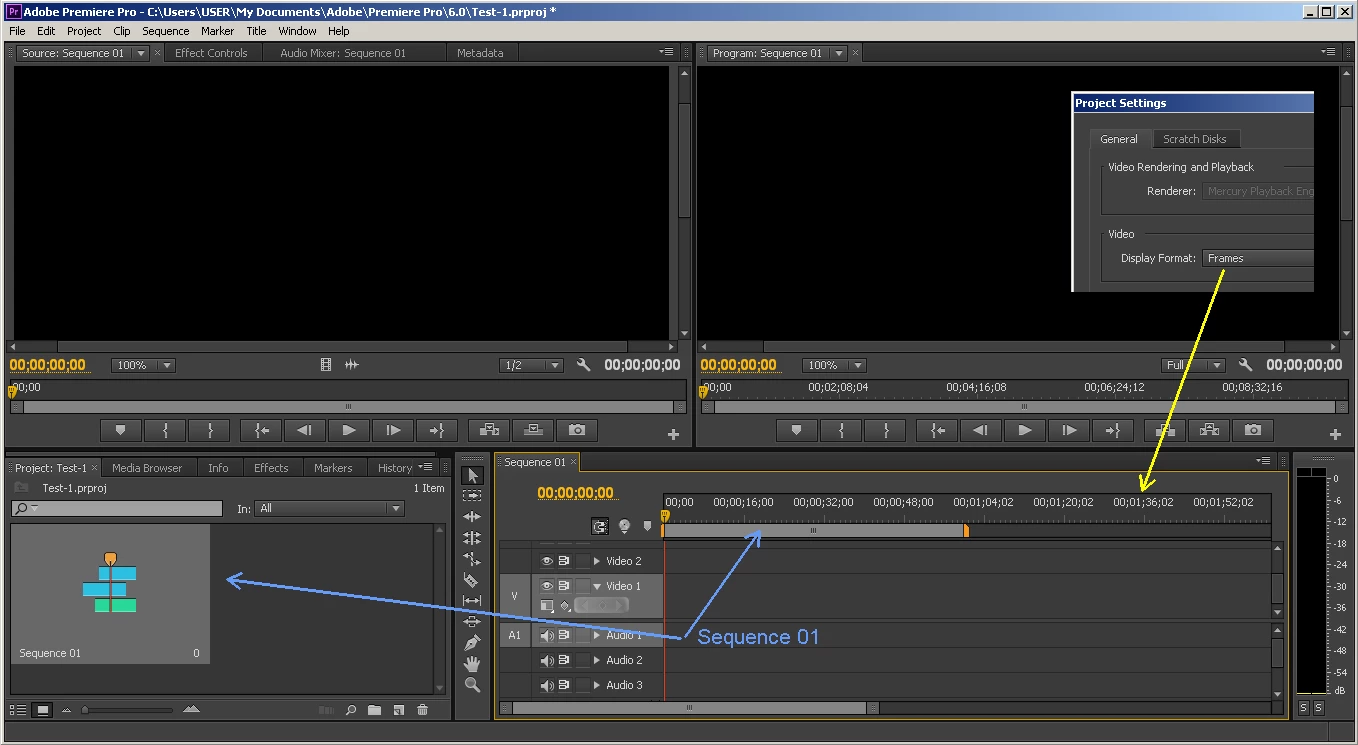Open Program monitor button editor plus icon
The width and height of the screenshot is (1358, 745).
(x=1335, y=434)
